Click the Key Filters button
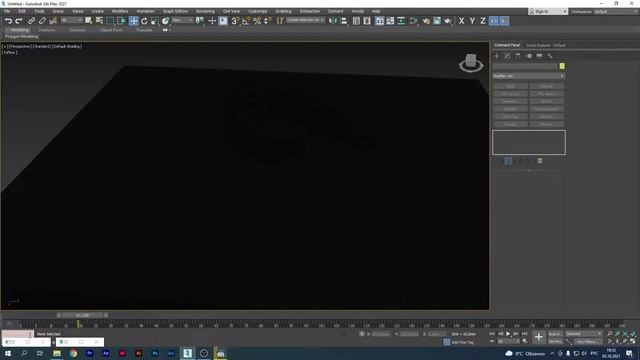The height and width of the screenshot is (360, 640). pos(588,341)
